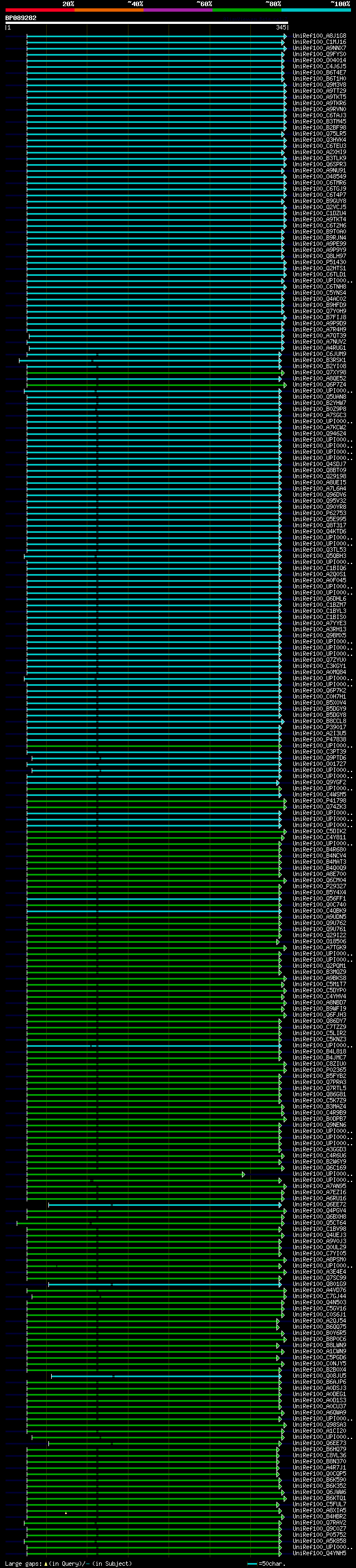This screenshot has height=1568, width=356.
Task: Select the UniRef100_A7KCW2 label
Action: [x=319, y=427]
